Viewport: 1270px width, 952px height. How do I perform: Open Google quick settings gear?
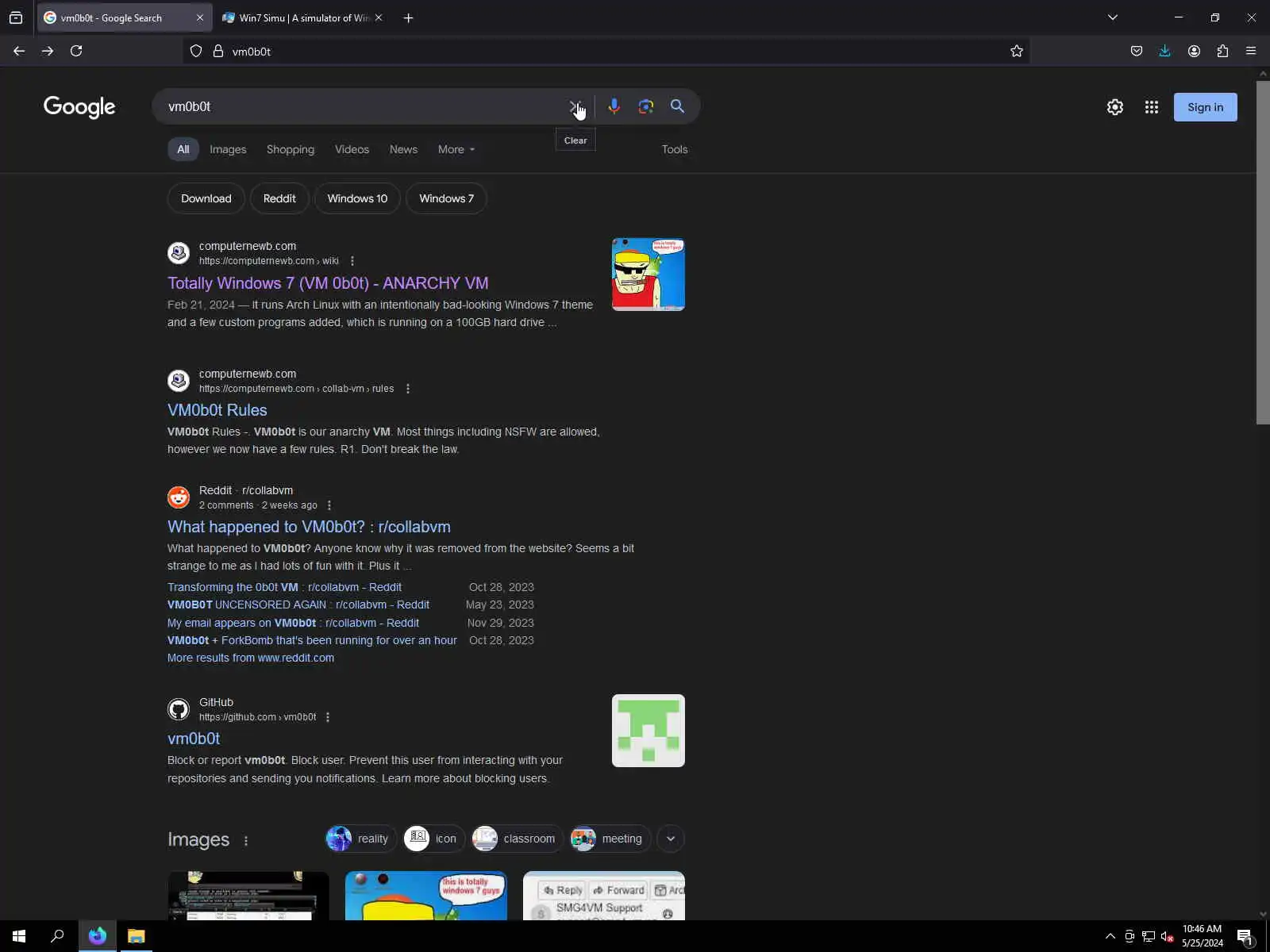click(1115, 107)
